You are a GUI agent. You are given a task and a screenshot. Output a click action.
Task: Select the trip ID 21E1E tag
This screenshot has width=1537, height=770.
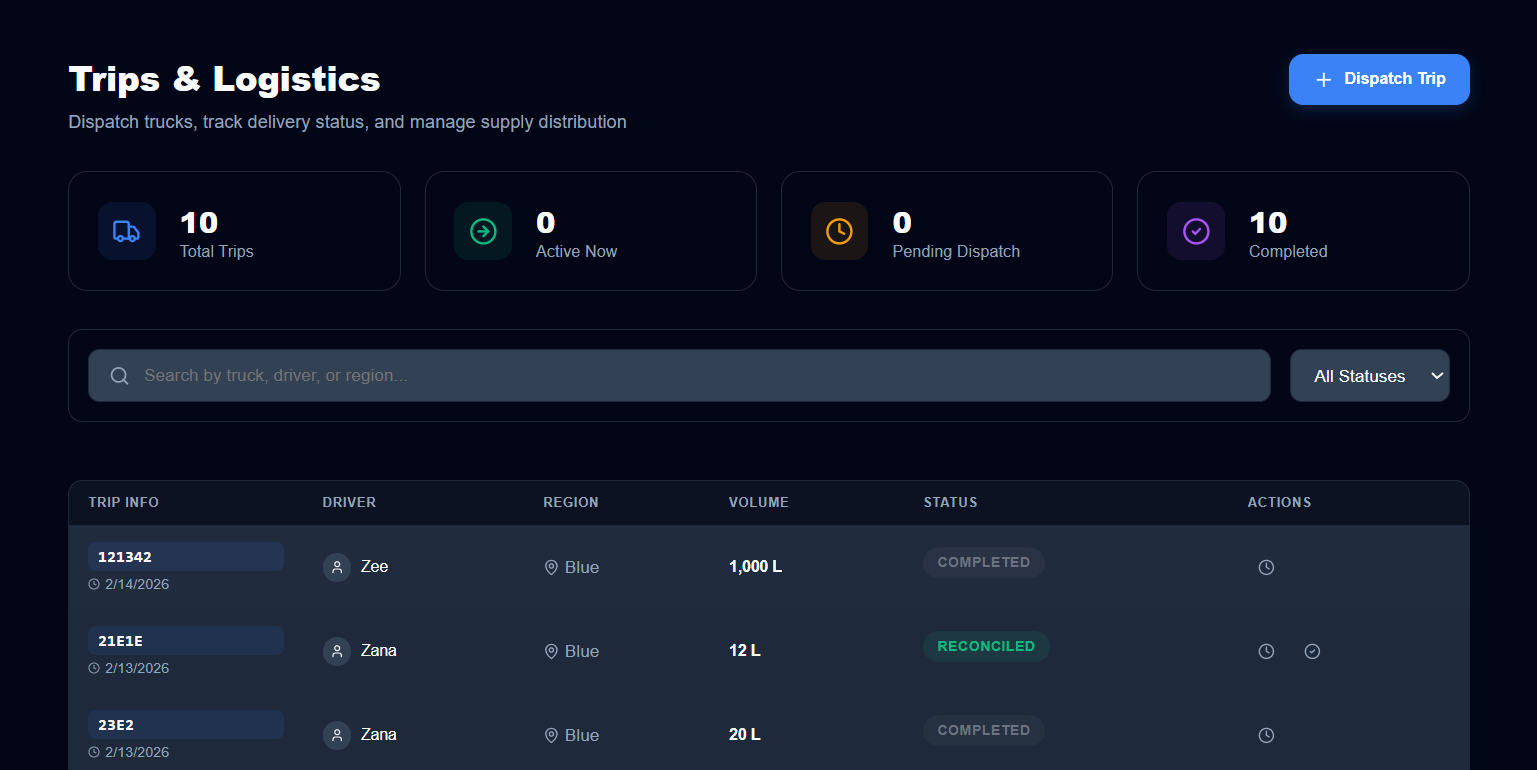pyautogui.click(x=185, y=641)
